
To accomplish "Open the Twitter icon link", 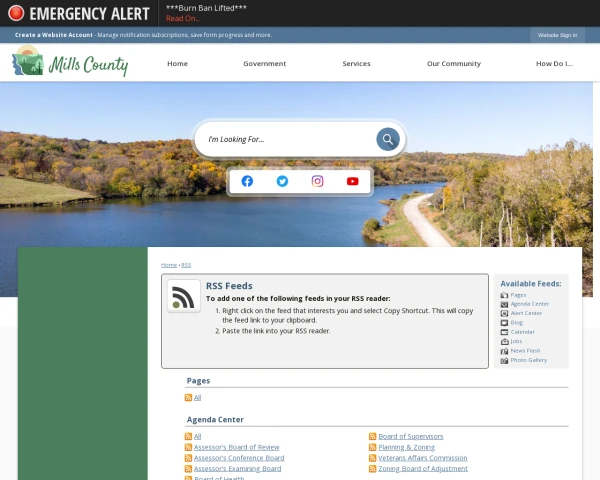I will pyautogui.click(x=282, y=181).
